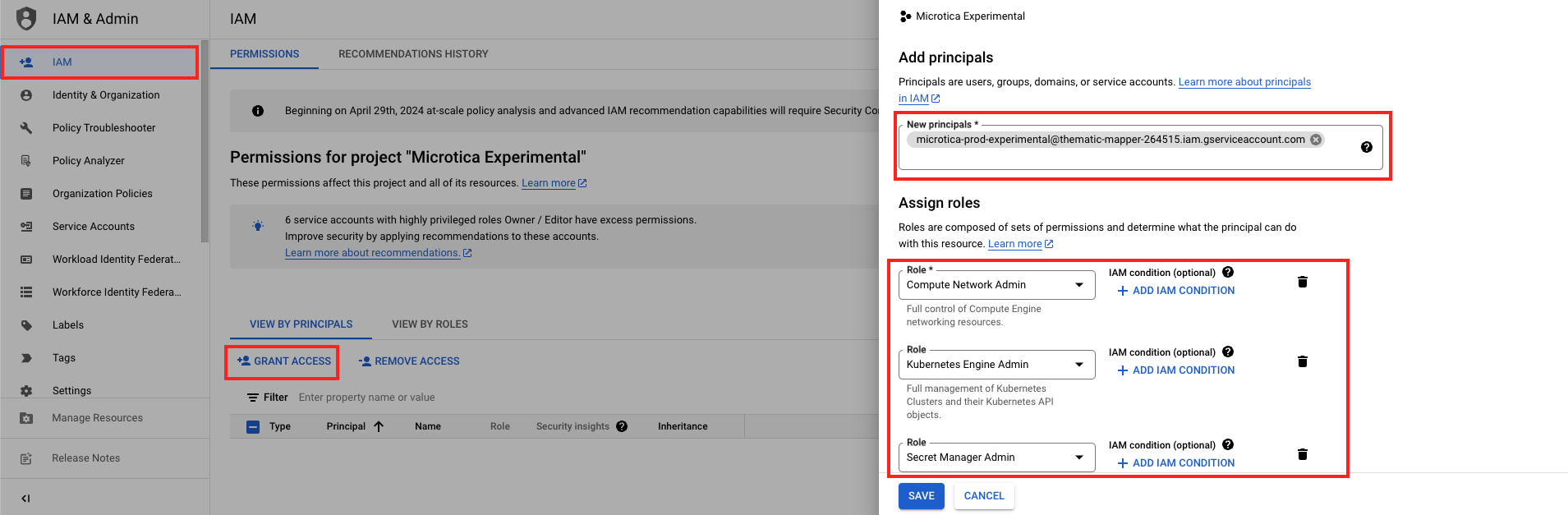This screenshot has height=515, width=1568.
Task: Switch to Recommendations History tab
Action: click(413, 54)
